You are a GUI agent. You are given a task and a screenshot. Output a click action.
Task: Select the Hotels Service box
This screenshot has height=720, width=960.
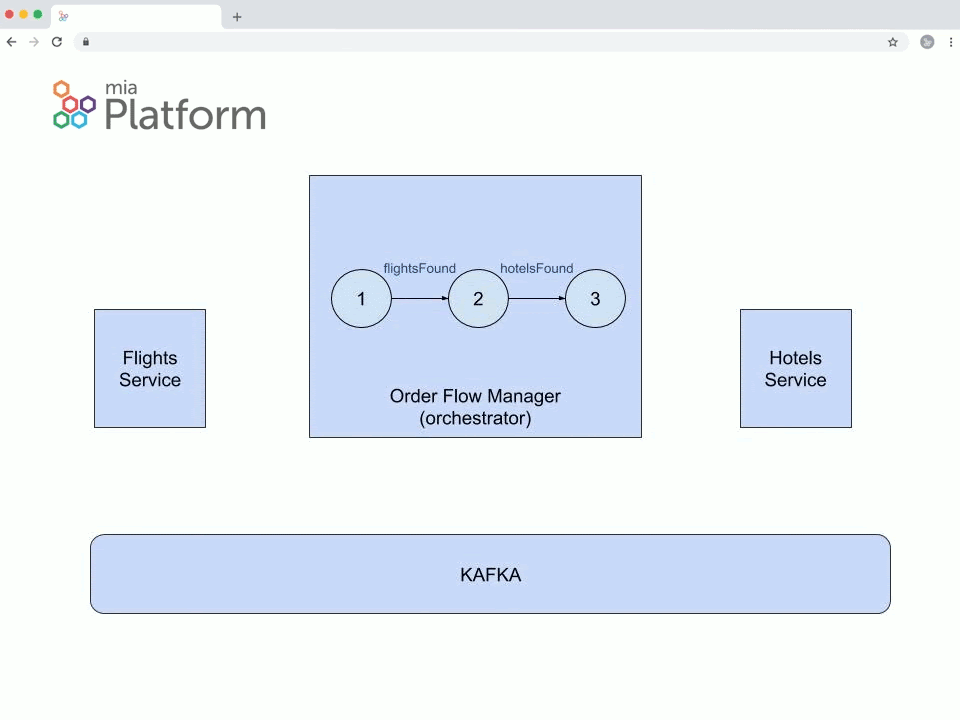pos(796,369)
